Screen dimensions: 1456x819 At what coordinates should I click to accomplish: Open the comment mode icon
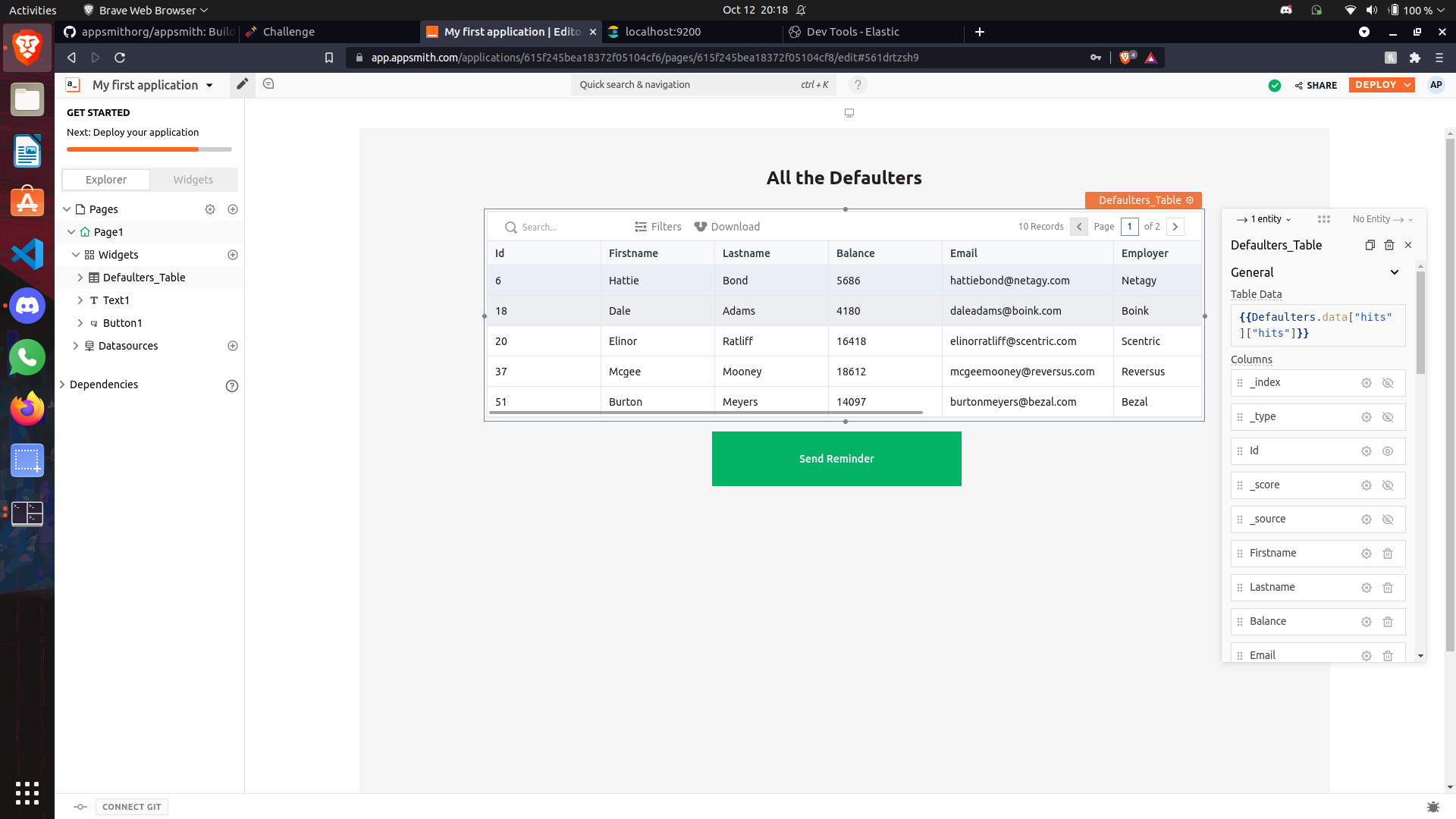(x=268, y=84)
